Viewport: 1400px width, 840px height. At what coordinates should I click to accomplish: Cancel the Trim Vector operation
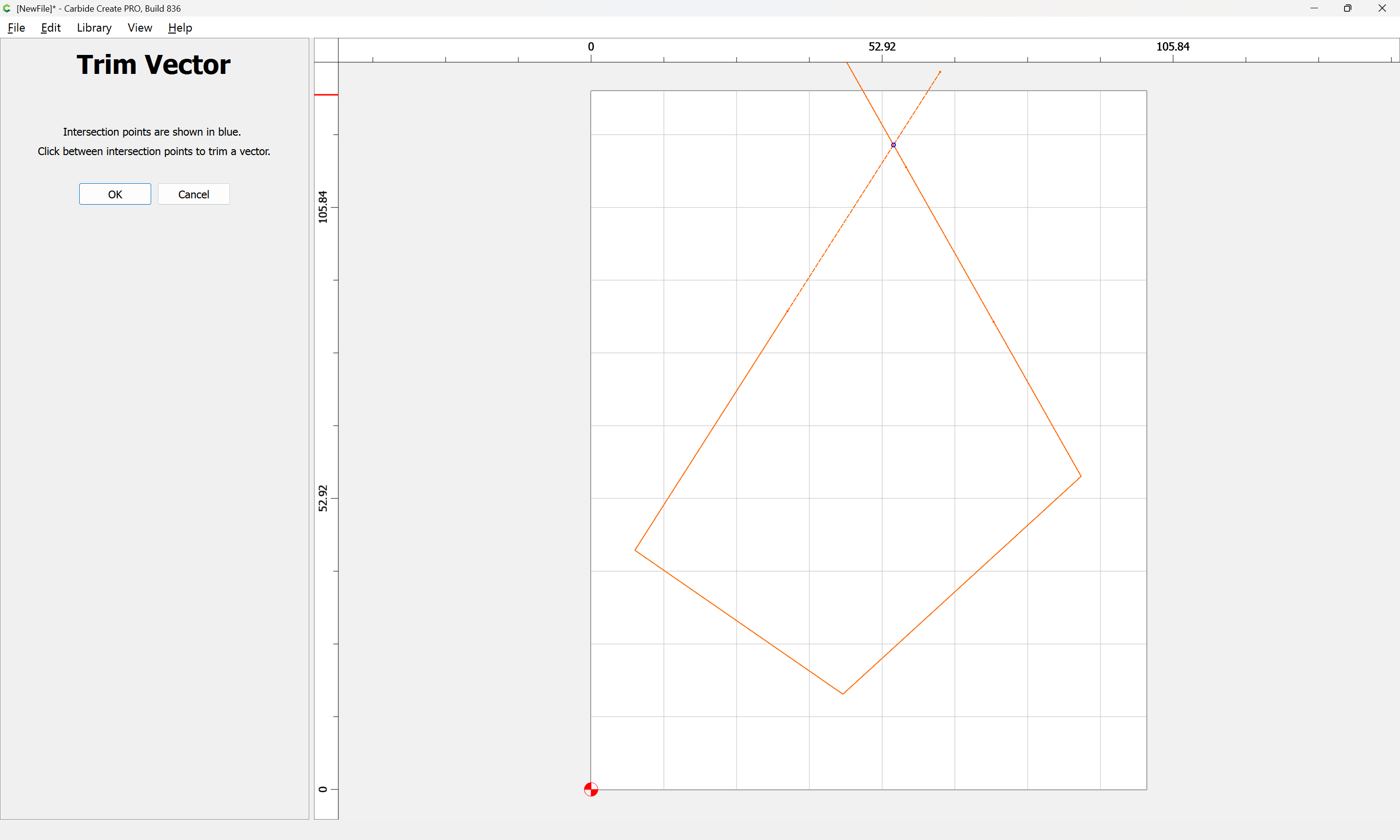[x=193, y=194]
